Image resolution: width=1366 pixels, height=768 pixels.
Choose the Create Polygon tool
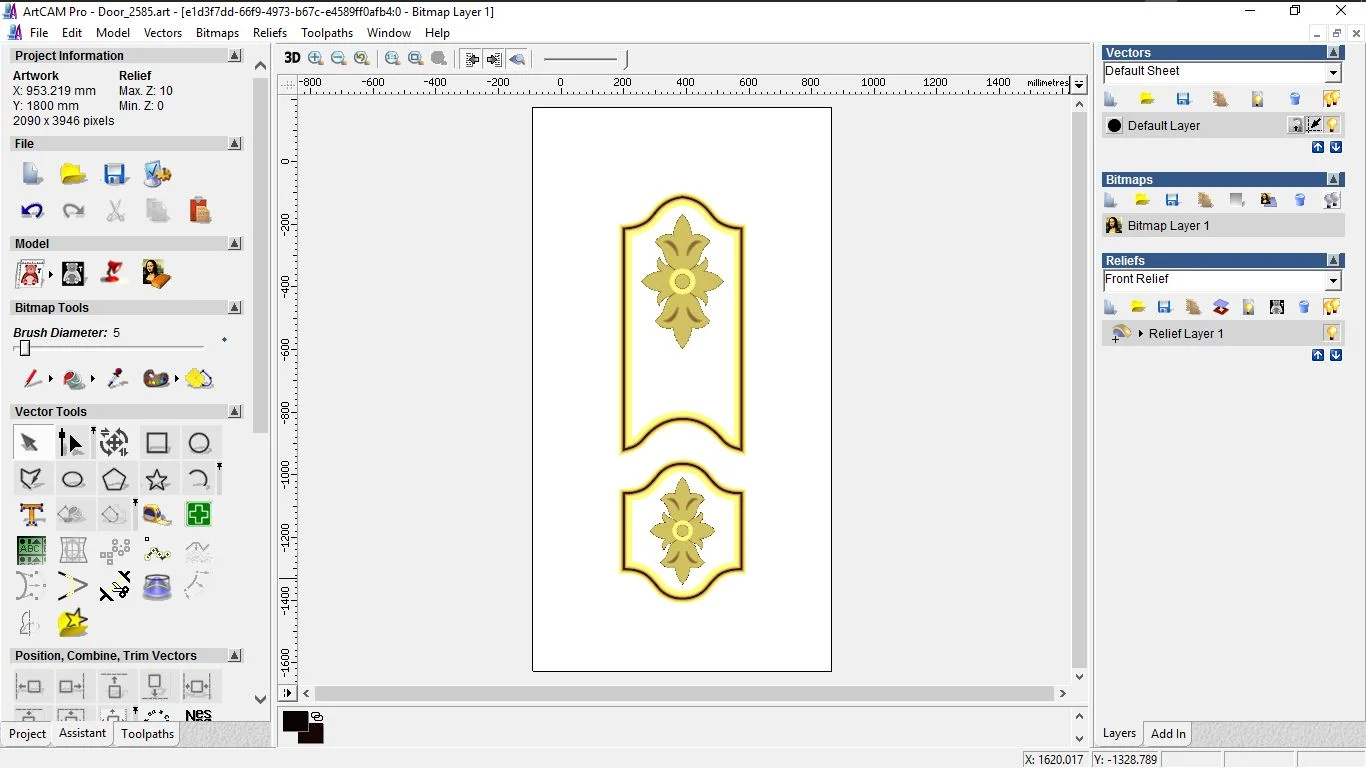tap(114, 479)
